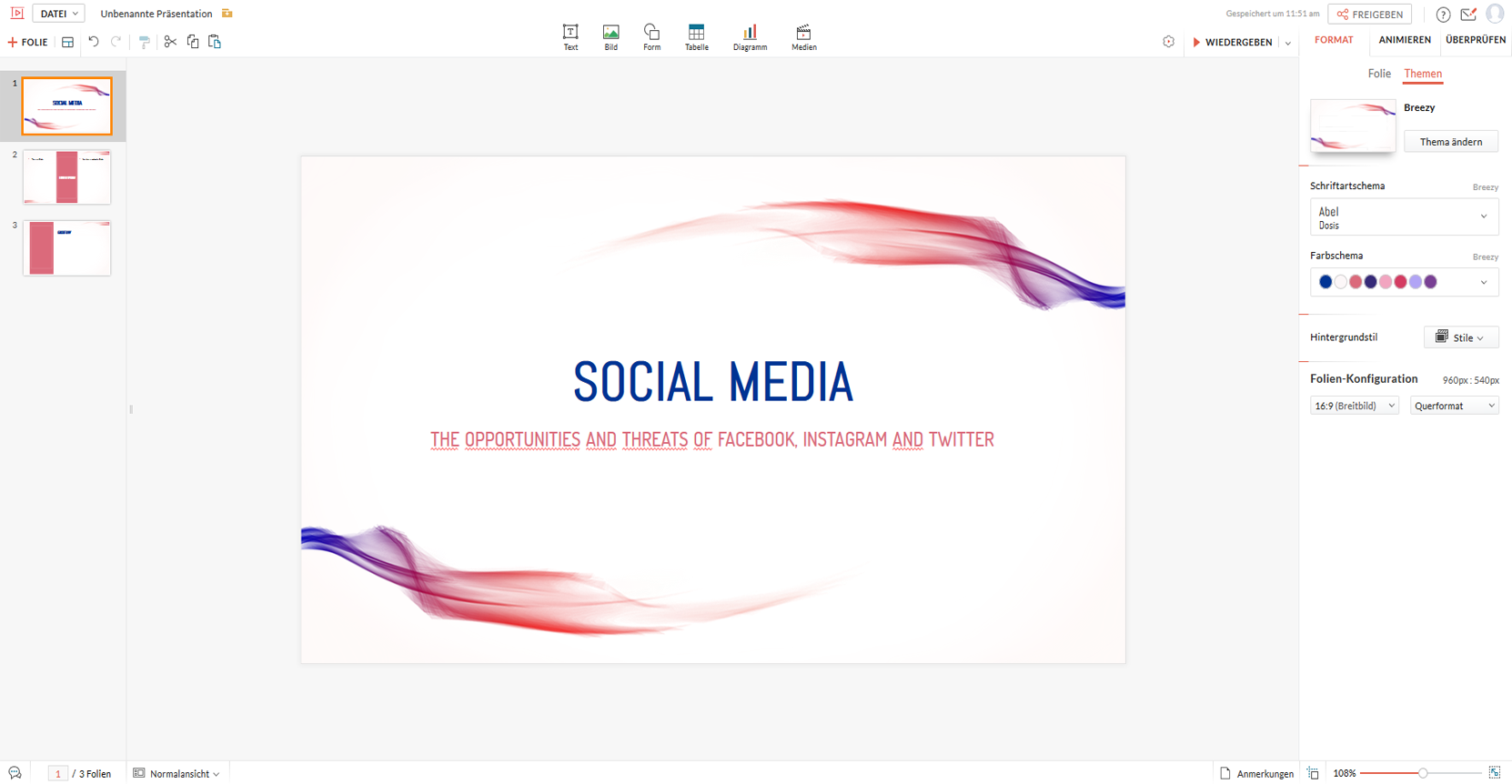Click the Breezy theme preview thumbnail
This screenshot has width=1512, height=784.
tap(1353, 126)
